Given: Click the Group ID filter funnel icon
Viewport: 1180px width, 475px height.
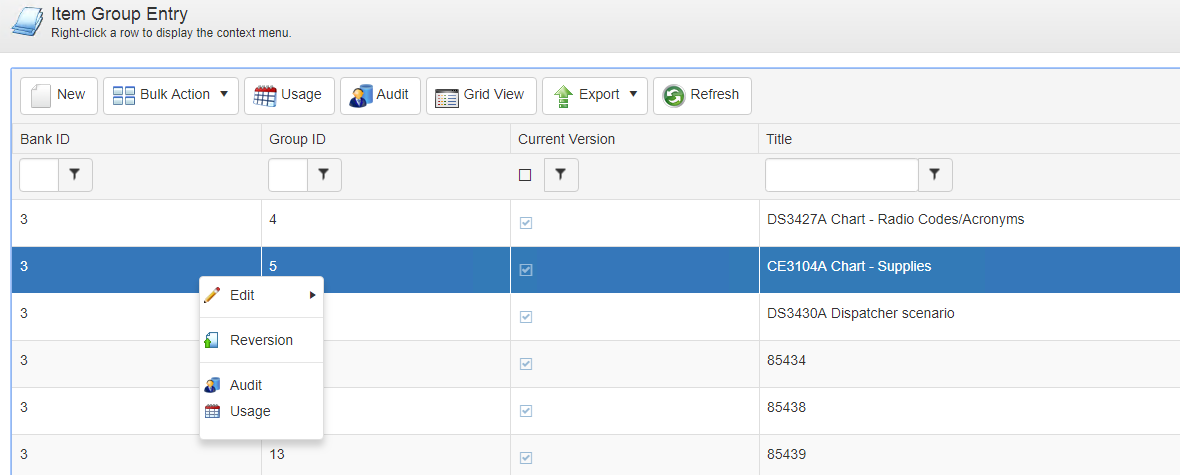Looking at the screenshot, I should click(x=323, y=175).
